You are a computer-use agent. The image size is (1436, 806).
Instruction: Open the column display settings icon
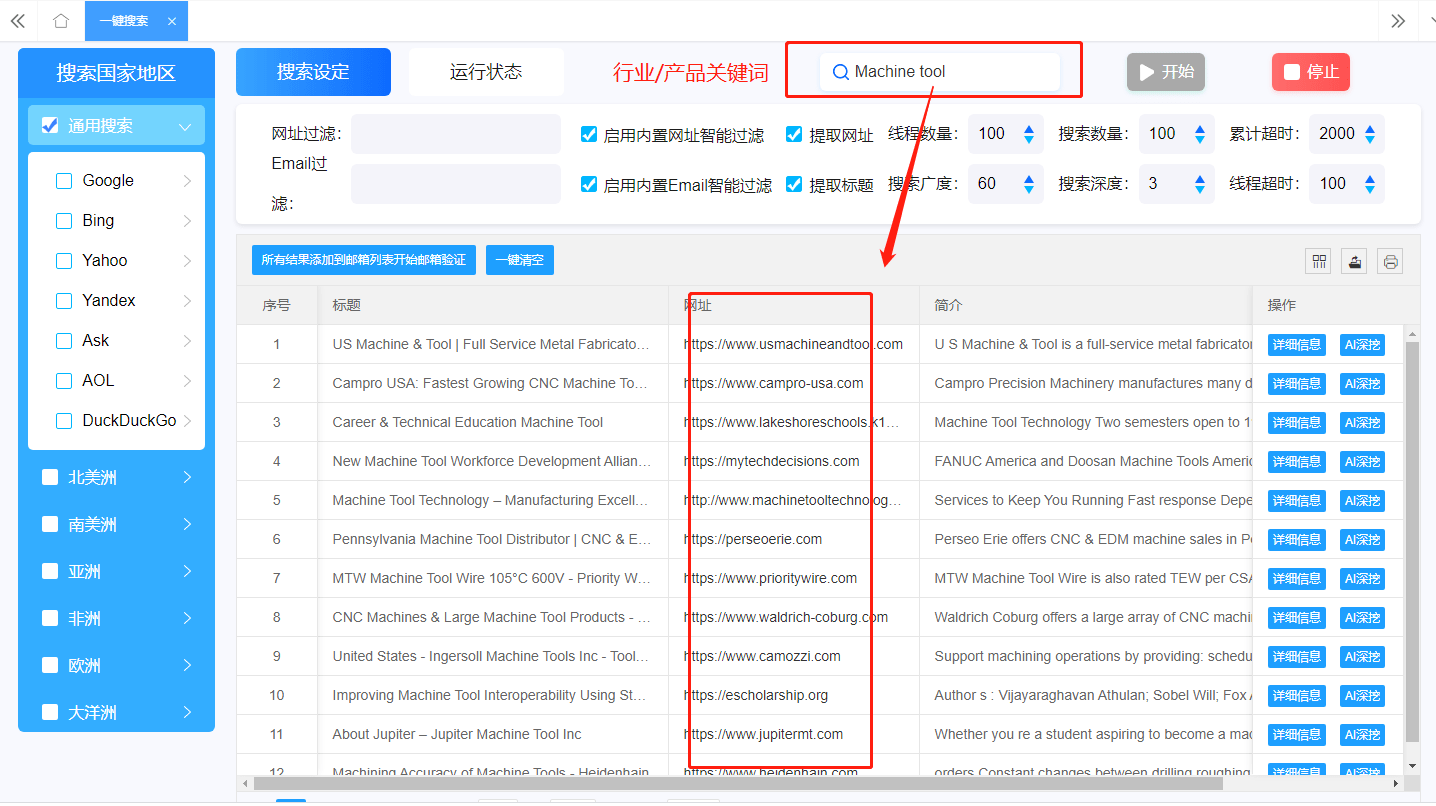(1318, 261)
